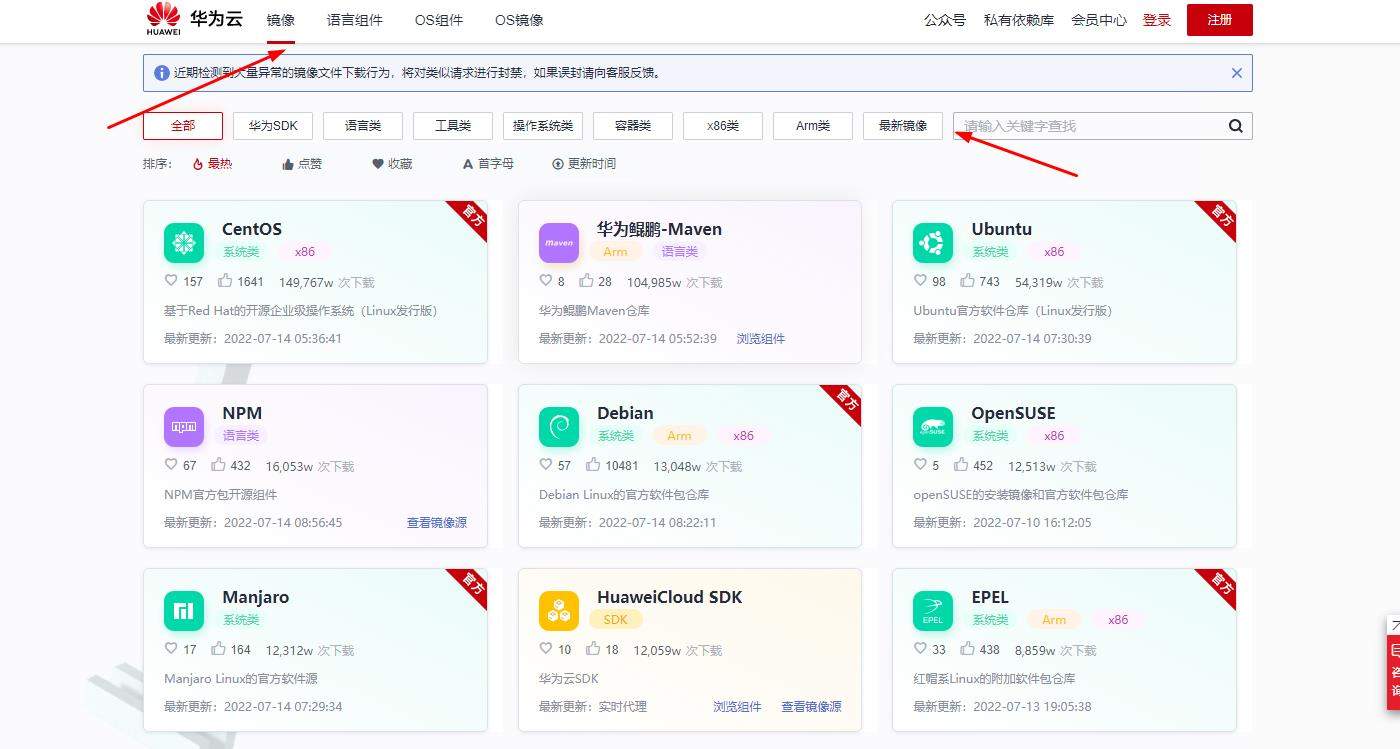
Task: Filter by Arm类 category
Action: click(813, 126)
